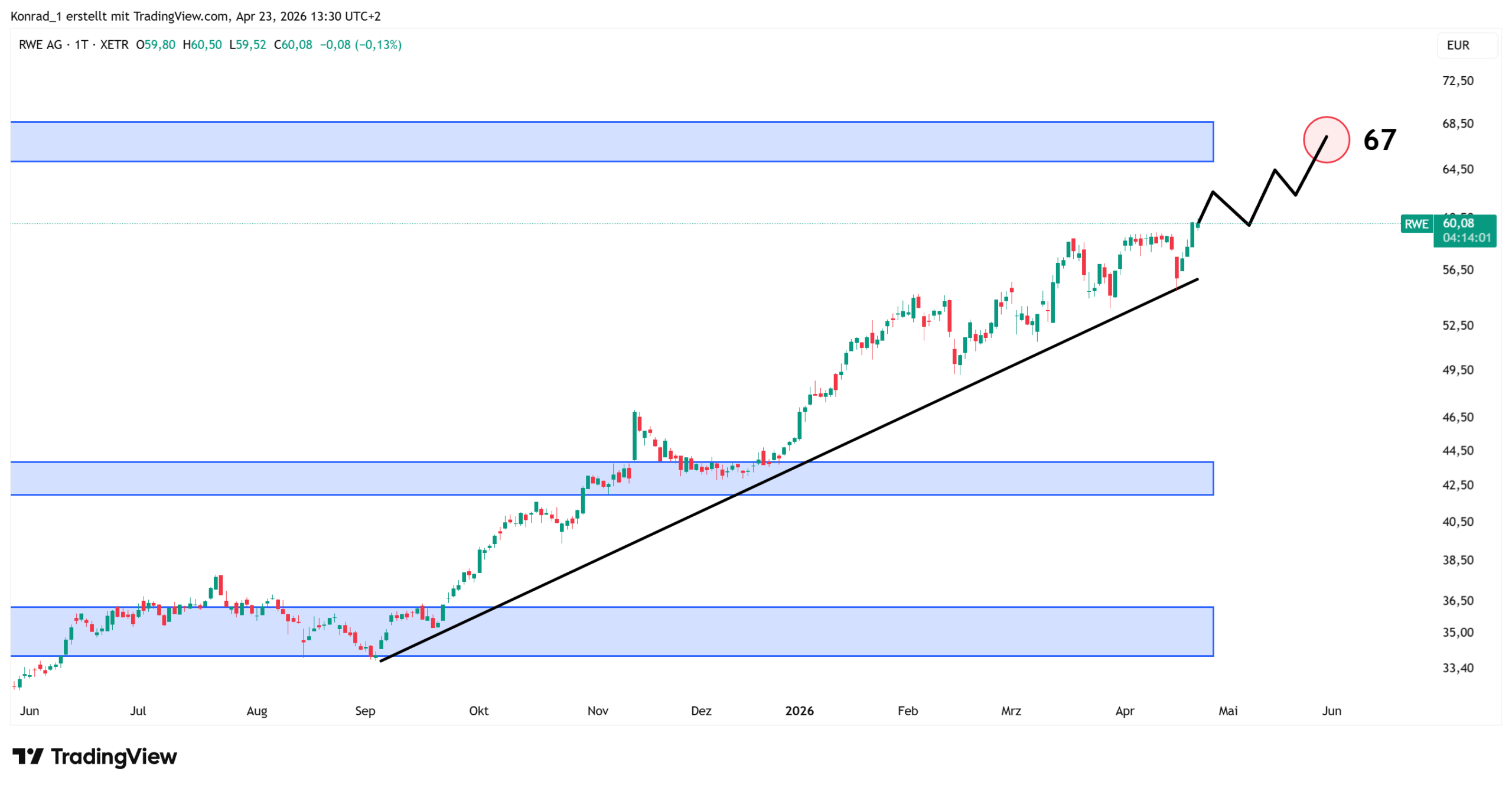Click the open value O59,80
Screen dimensions: 1512x788
[155, 45]
